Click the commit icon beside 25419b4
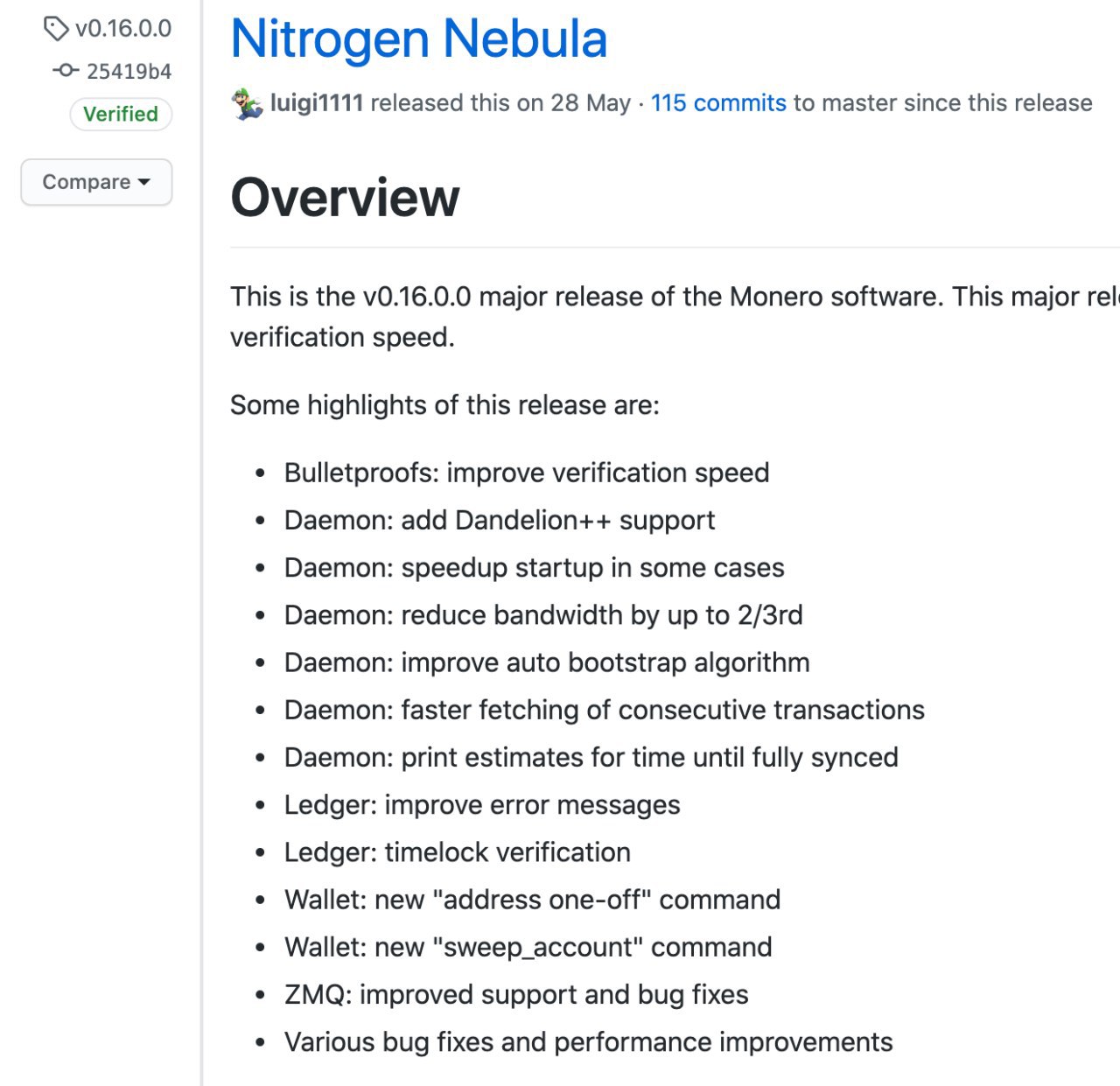 (66, 70)
